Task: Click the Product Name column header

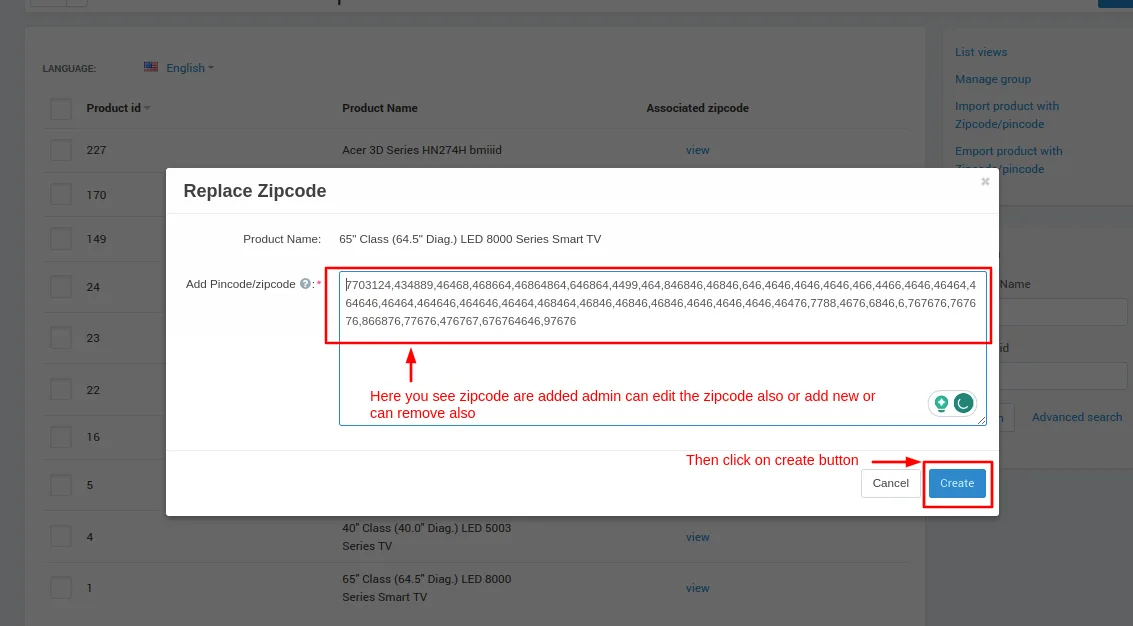Action: pos(379,108)
